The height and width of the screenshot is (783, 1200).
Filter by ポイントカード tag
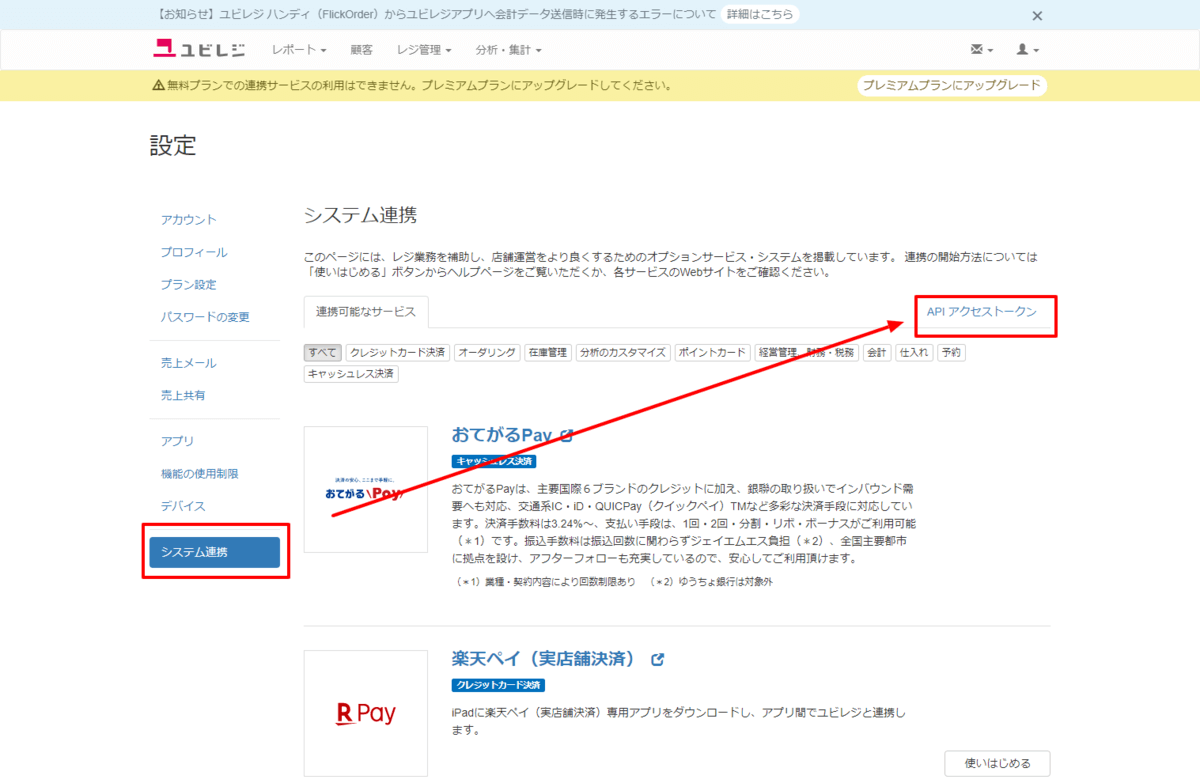[x=712, y=353]
